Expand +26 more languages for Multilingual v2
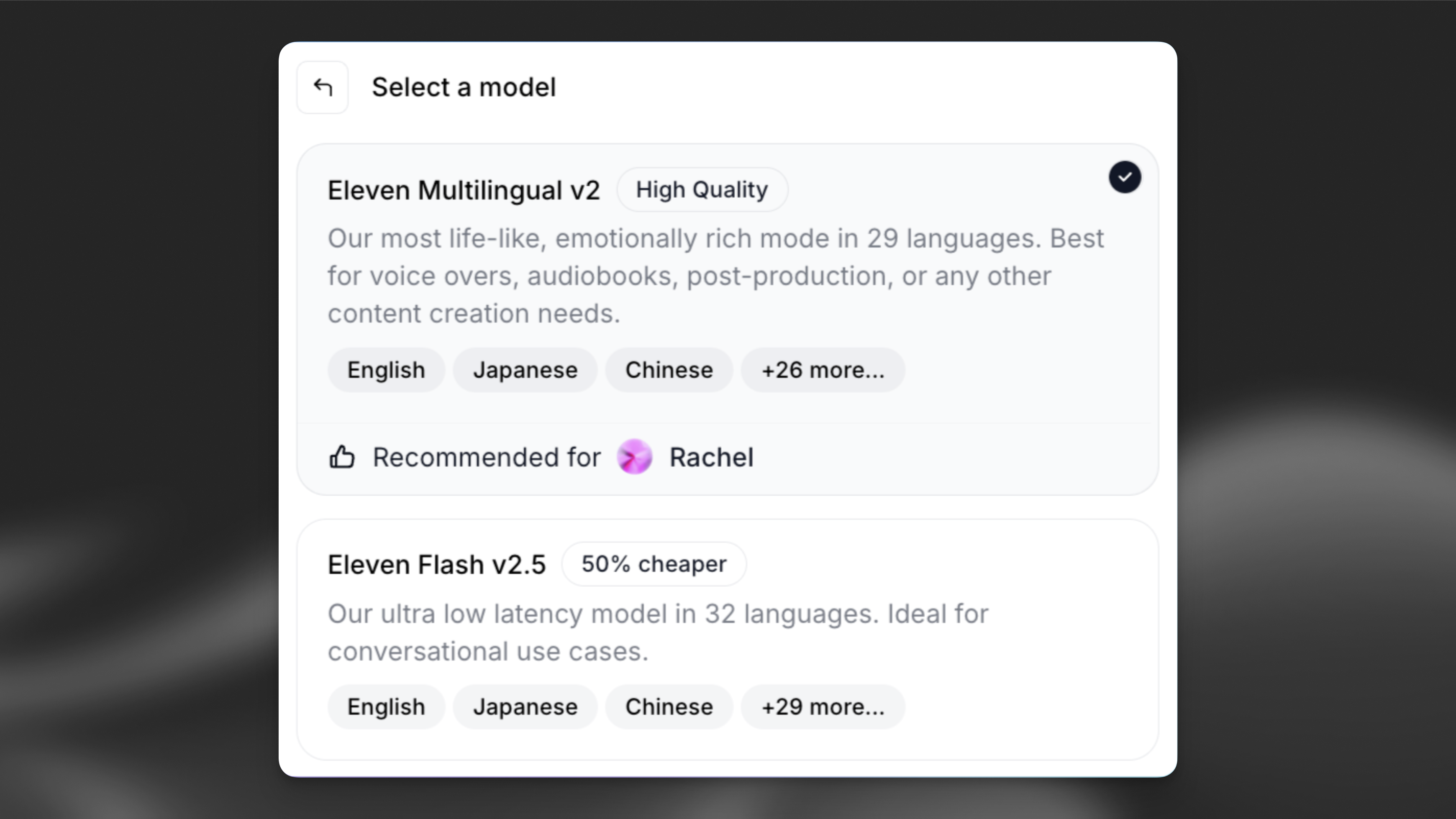This screenshot has width=1456, height=819. [823, 370]
